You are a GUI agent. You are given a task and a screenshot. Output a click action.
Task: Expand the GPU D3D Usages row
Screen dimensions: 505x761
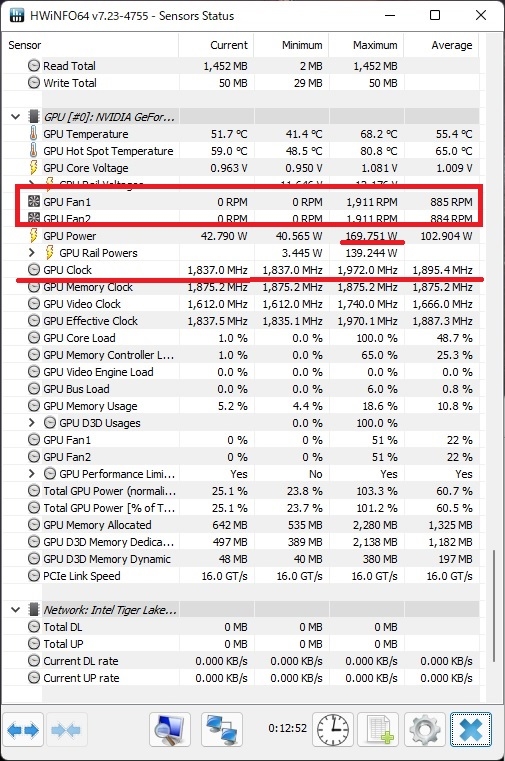(32, 423)
